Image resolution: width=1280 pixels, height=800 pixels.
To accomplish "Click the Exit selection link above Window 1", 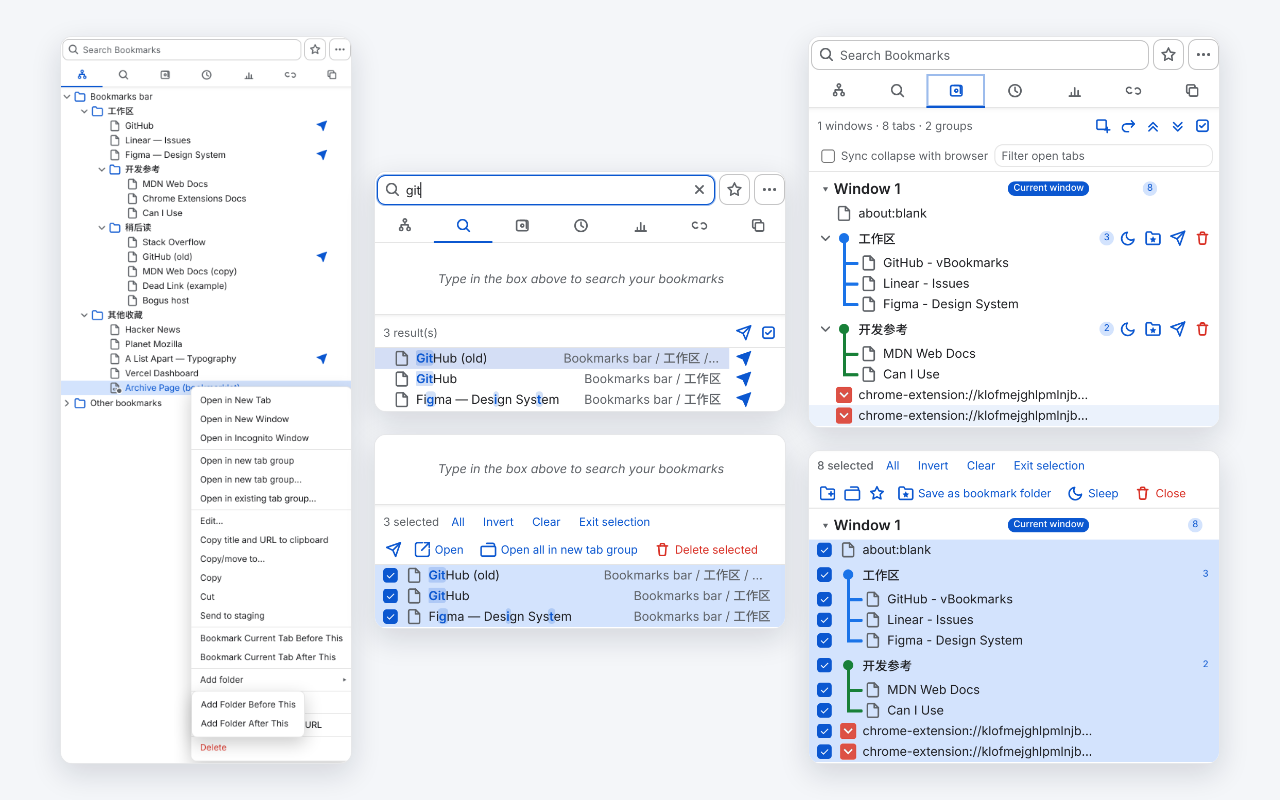I will tap(1049, 466).
